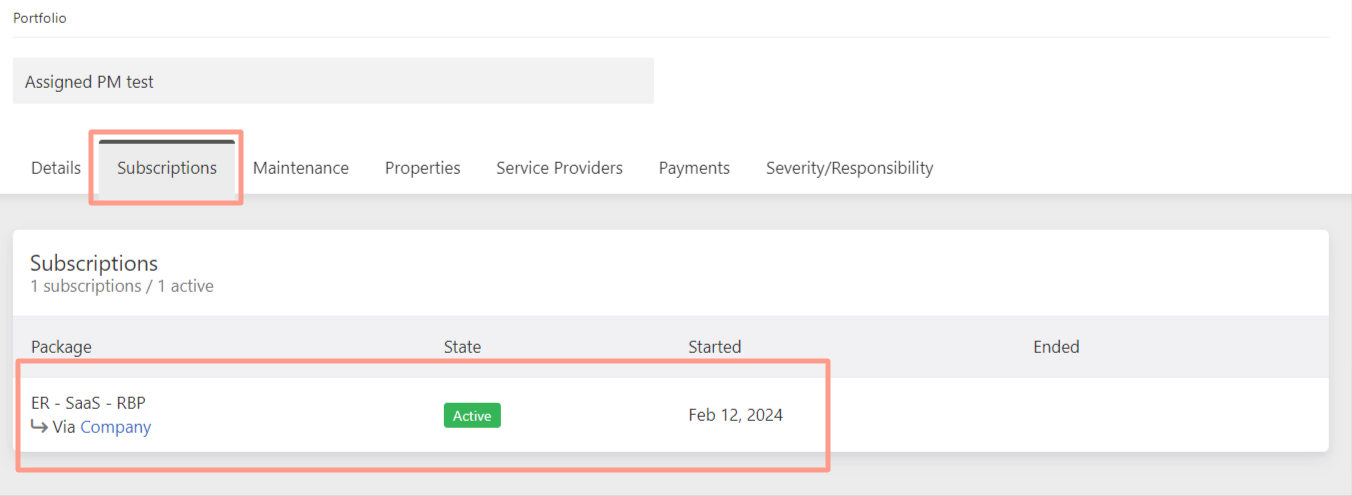Click the Subscriptions panel heading
The width and height of the screenshot is (1352, 496).
94,263
